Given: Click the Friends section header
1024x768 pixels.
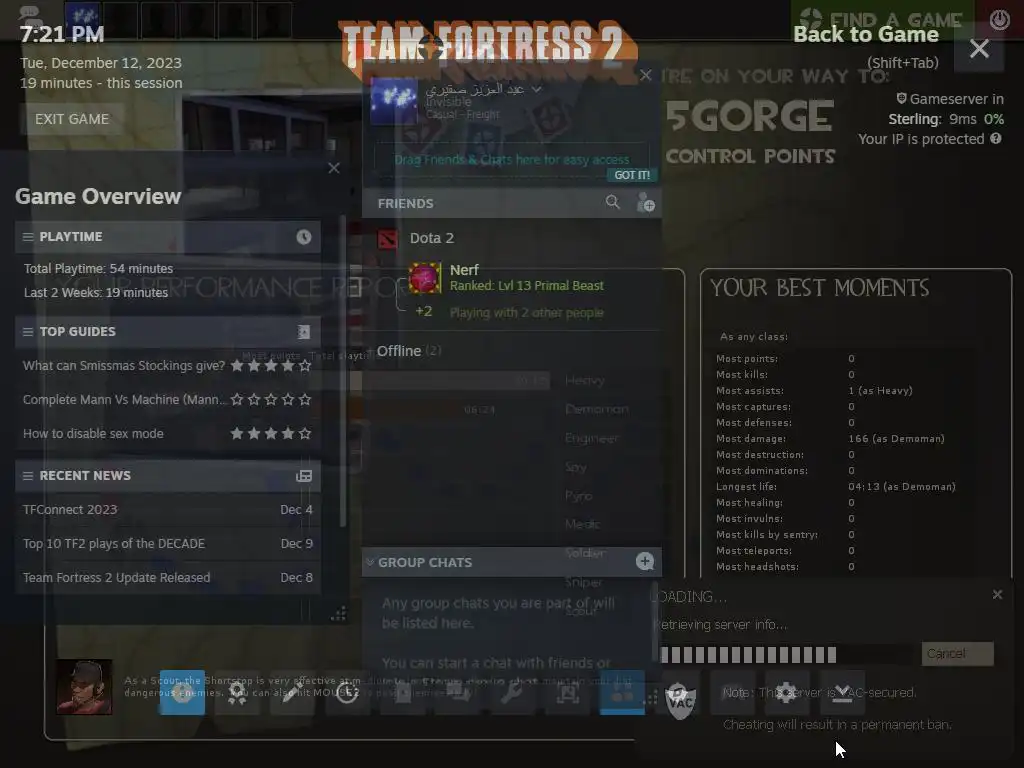Looking at the screenshot, I should pyautogui.click(x=512, y=203).
